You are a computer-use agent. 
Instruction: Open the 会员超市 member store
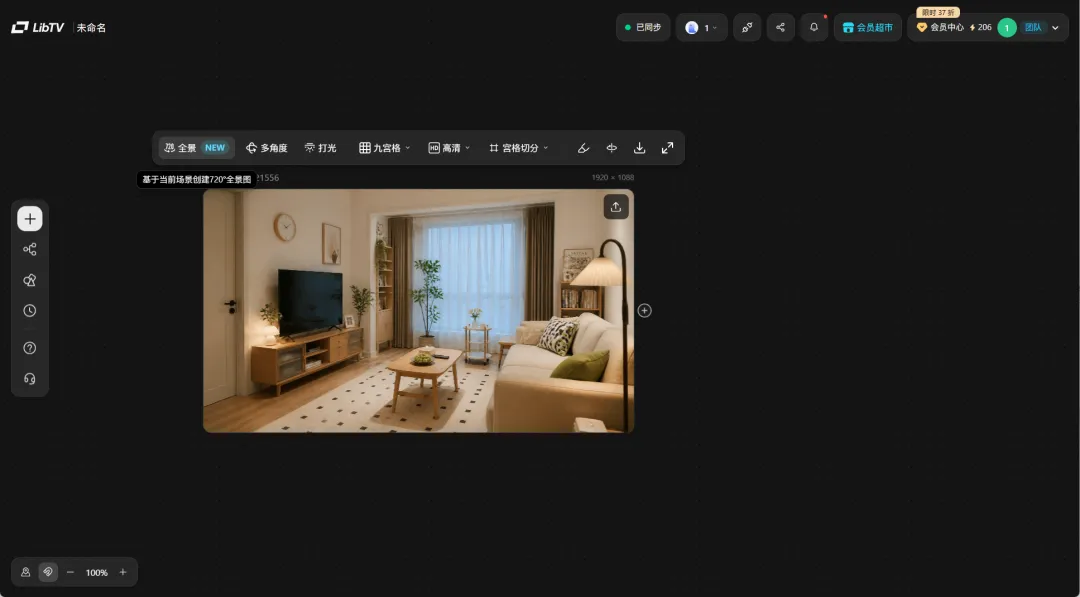pyautogui.click(x=868, y=28)
